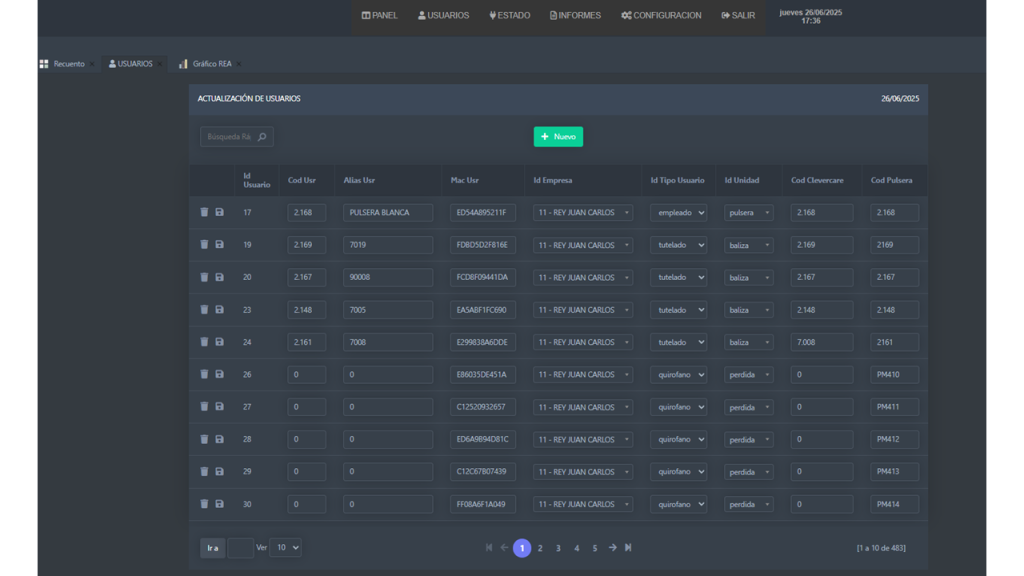Save user row with Id 29
Screen dimensions: 1024x576
(219, 471)
